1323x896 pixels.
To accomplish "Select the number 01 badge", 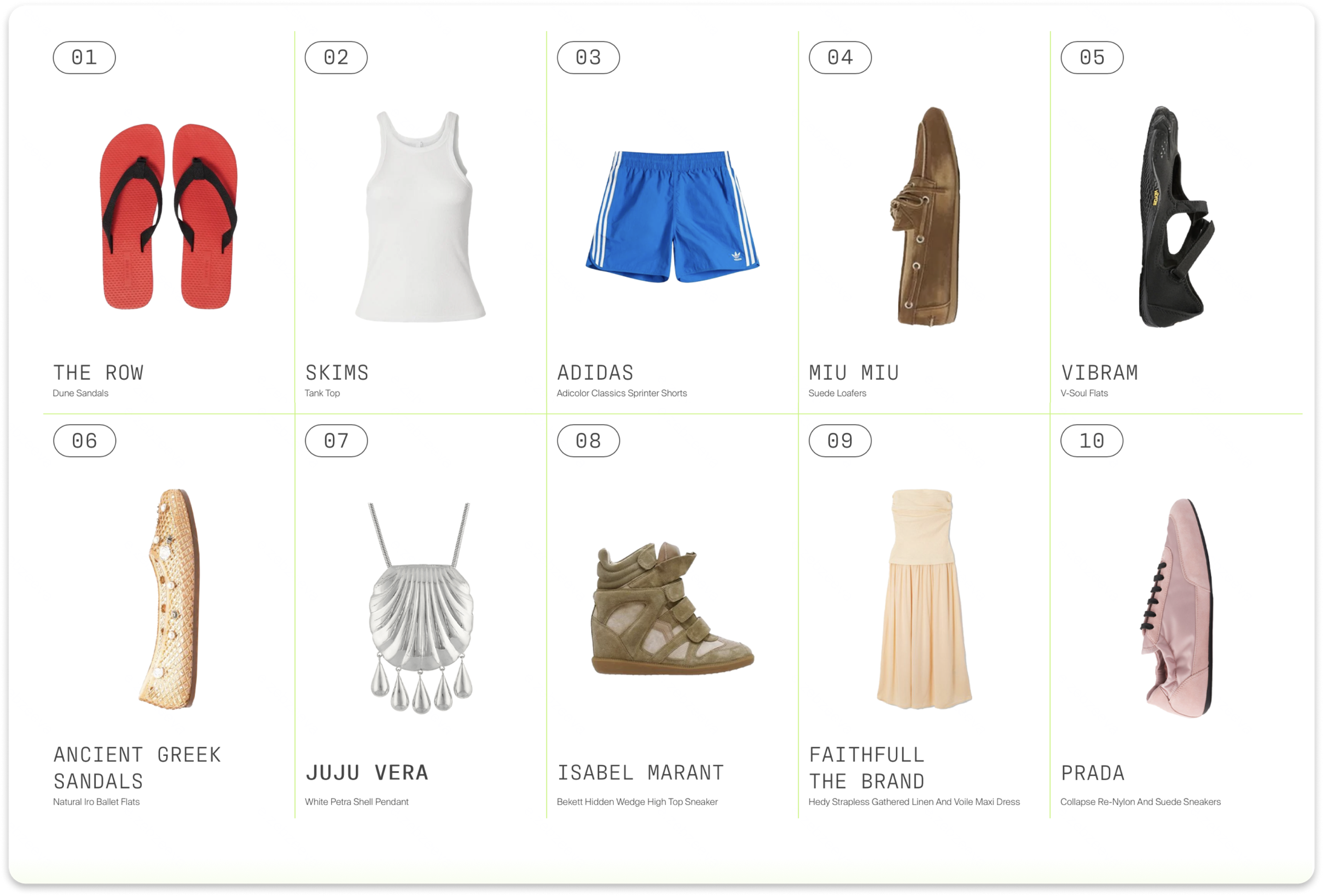I will [84, 58].
